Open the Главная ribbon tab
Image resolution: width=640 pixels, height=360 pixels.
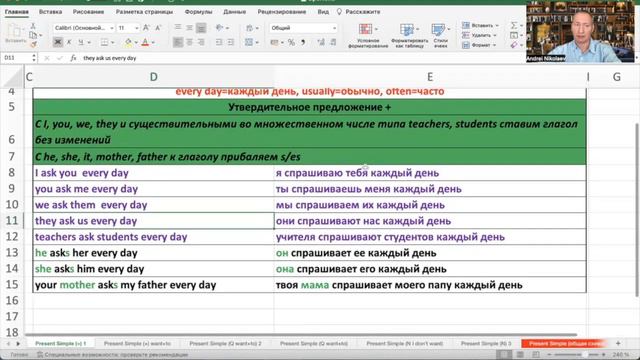(x=17, y=12)
